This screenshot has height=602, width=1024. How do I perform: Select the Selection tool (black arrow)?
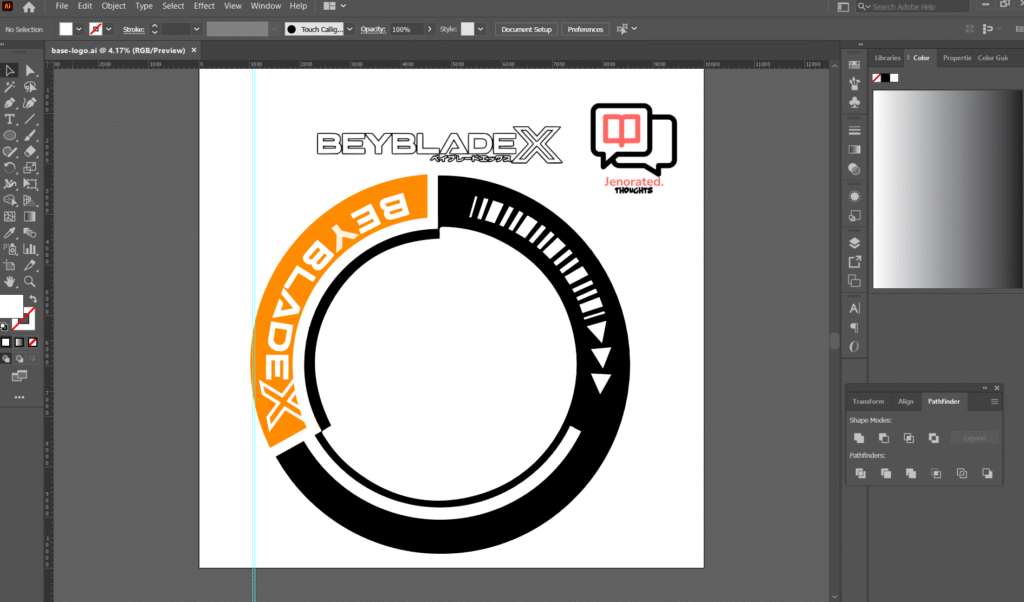click(10, 71)
